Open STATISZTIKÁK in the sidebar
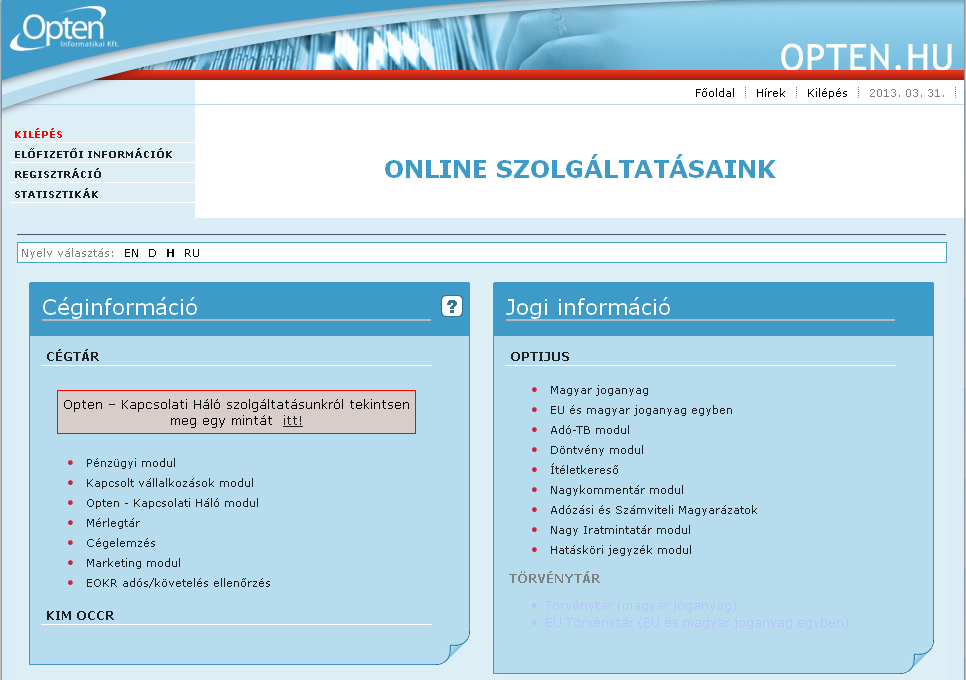Screen dimensions: 966x680 [x=56, y=194]
